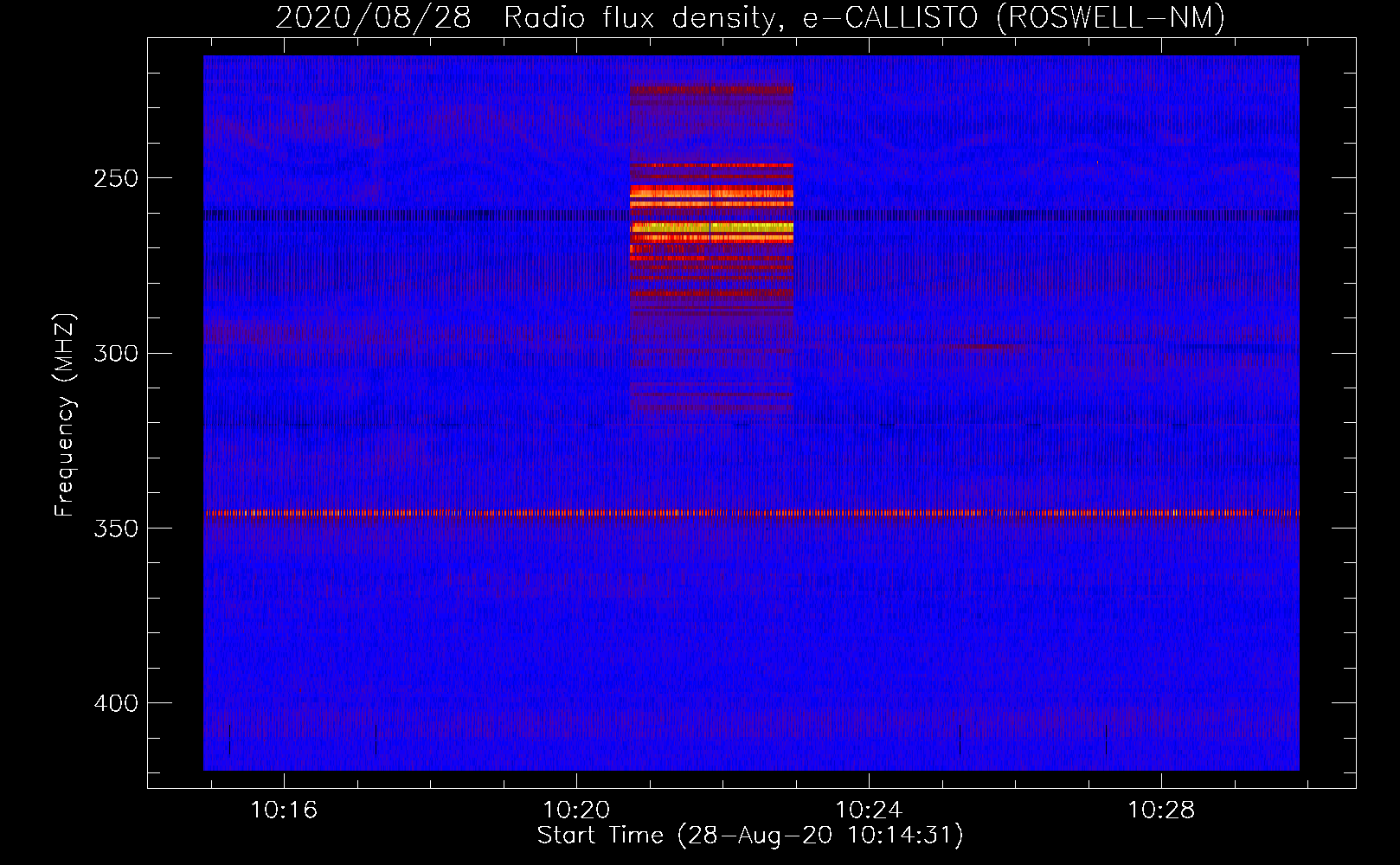Click the 250 frequency tick label
1400x865 pixels.
click(117, 178)
